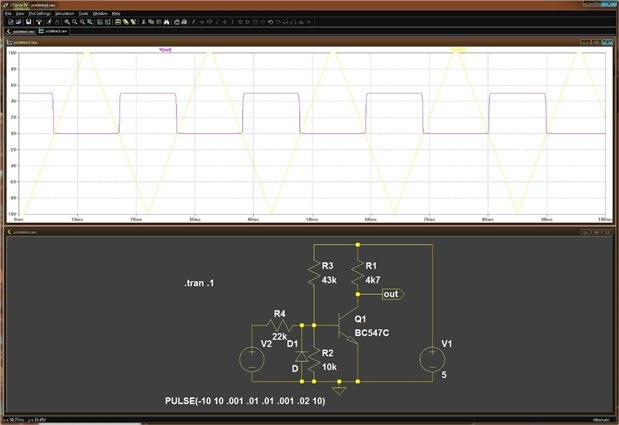Open the Tools menu
The width and height of the screenshot is (619, 425).
click(x=84, y=13)
